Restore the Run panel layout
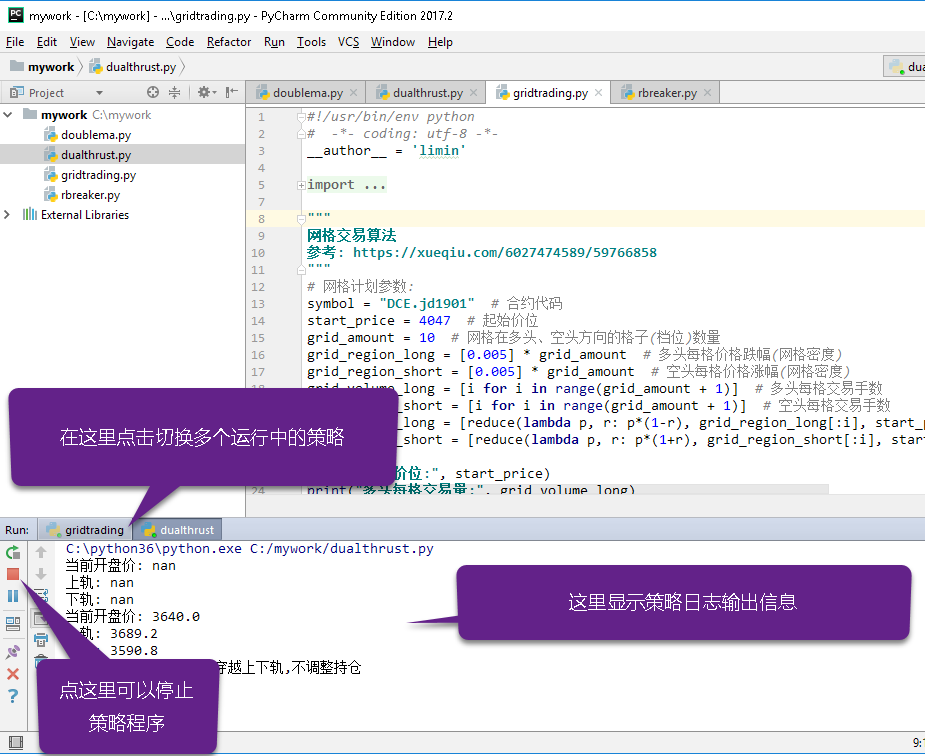Screen dimensions: 925x756 pos(13,624)
